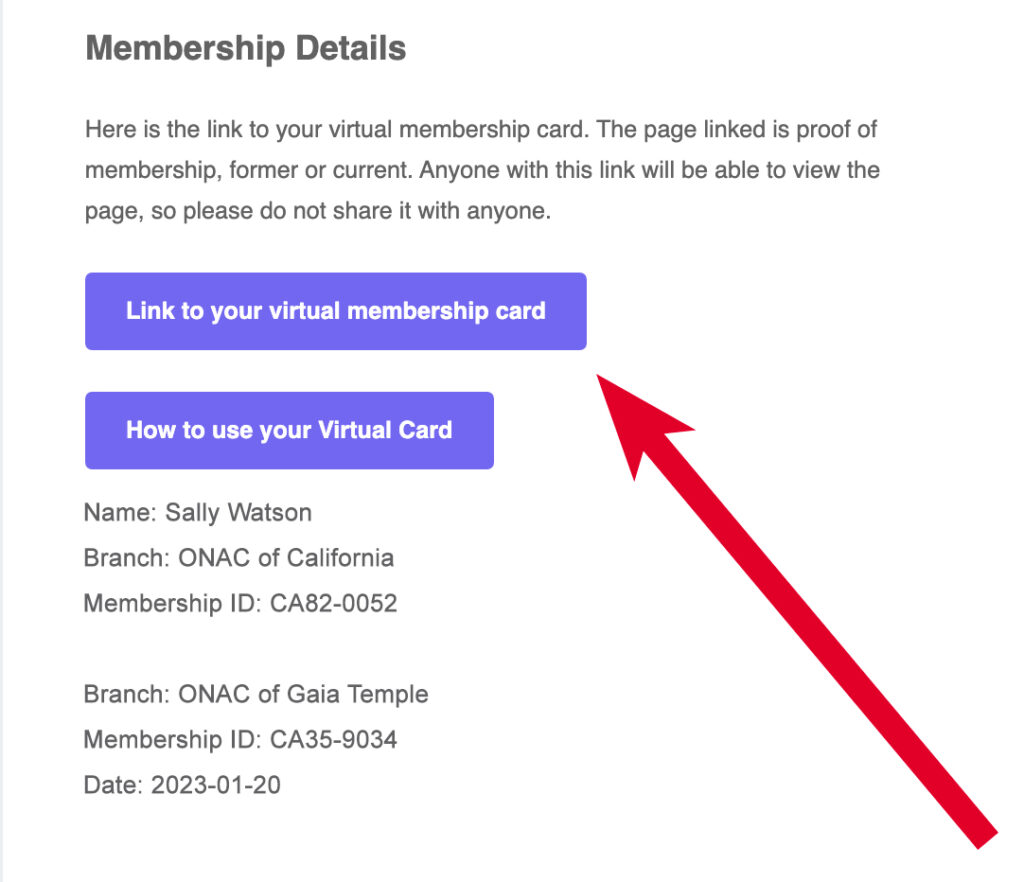Click the How to use your Virtual Card button
1024x882 pixels.
(289, 430)
